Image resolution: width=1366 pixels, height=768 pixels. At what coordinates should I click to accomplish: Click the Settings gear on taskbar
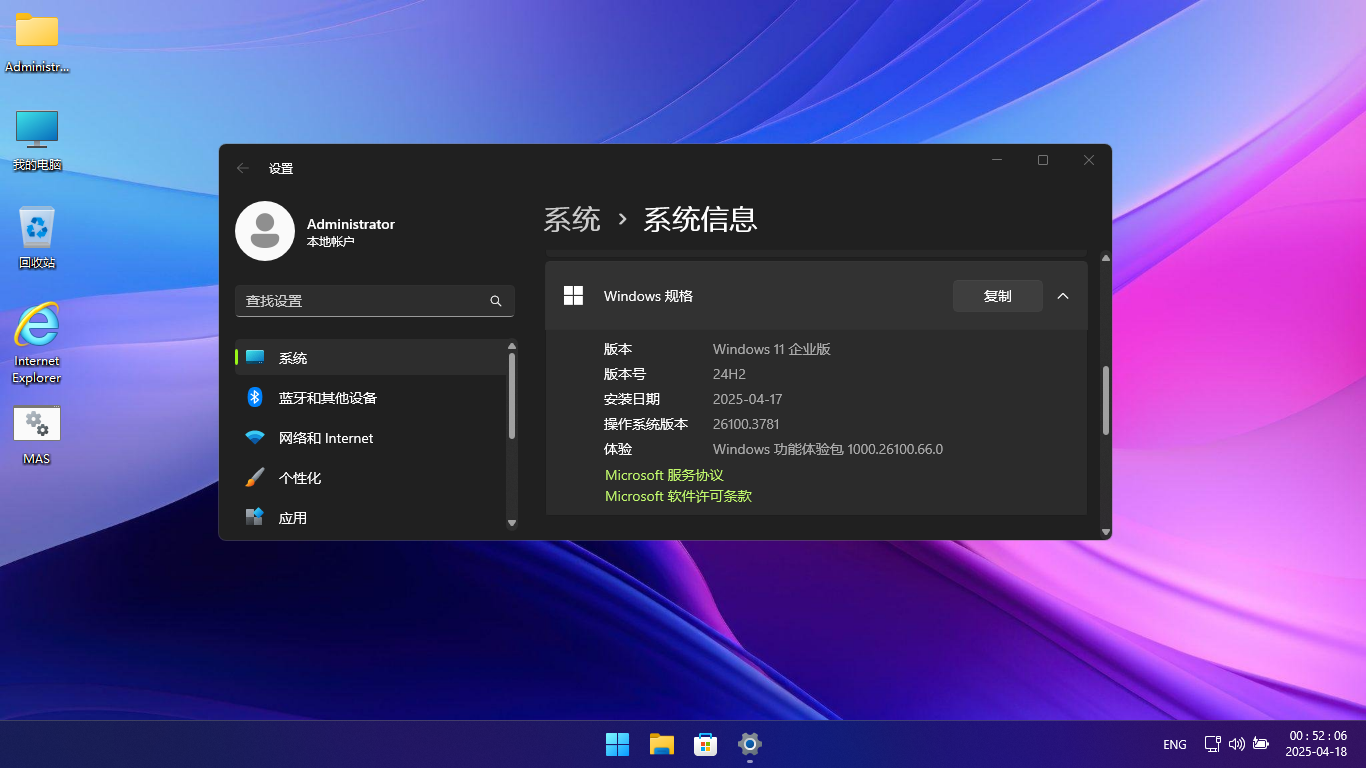pos(750,744)
